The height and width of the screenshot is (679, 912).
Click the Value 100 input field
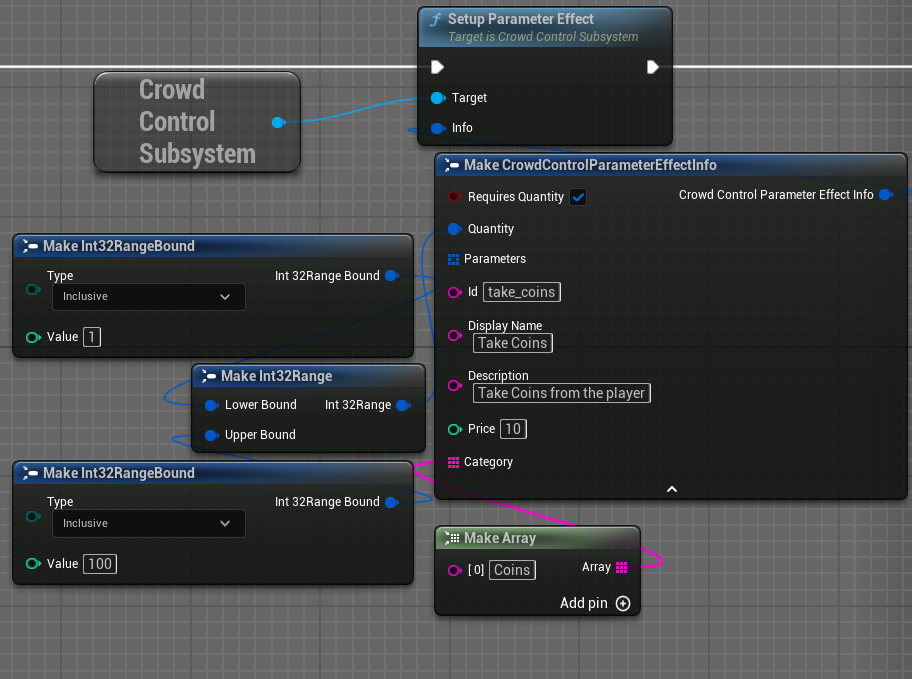tap(100, 564)
